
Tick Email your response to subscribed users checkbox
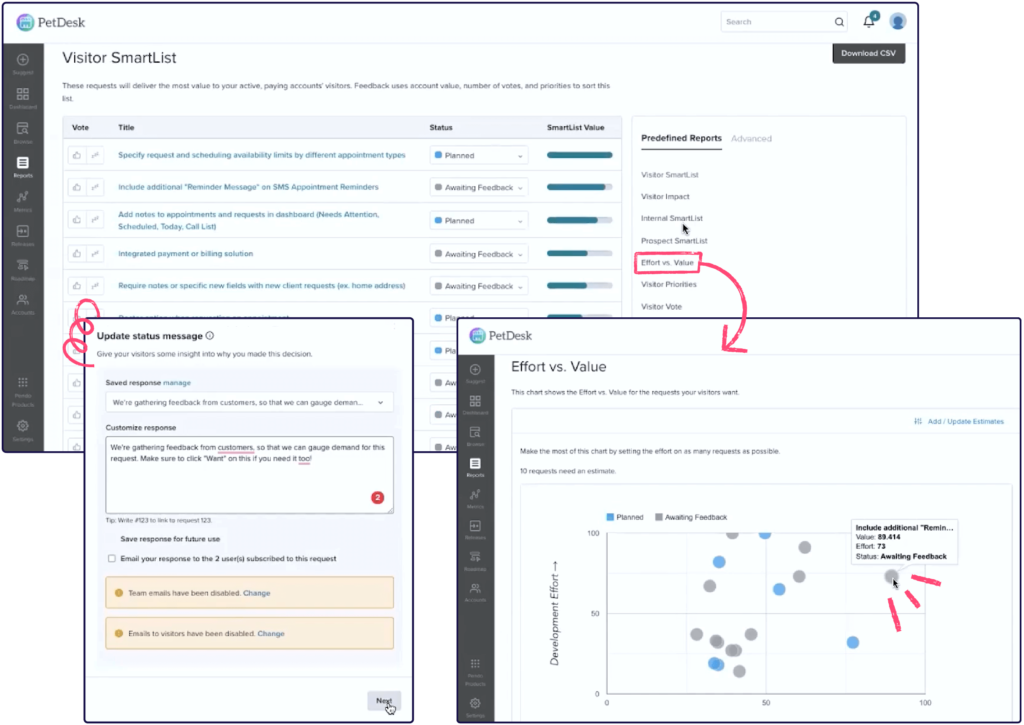(x=112, y=558)
